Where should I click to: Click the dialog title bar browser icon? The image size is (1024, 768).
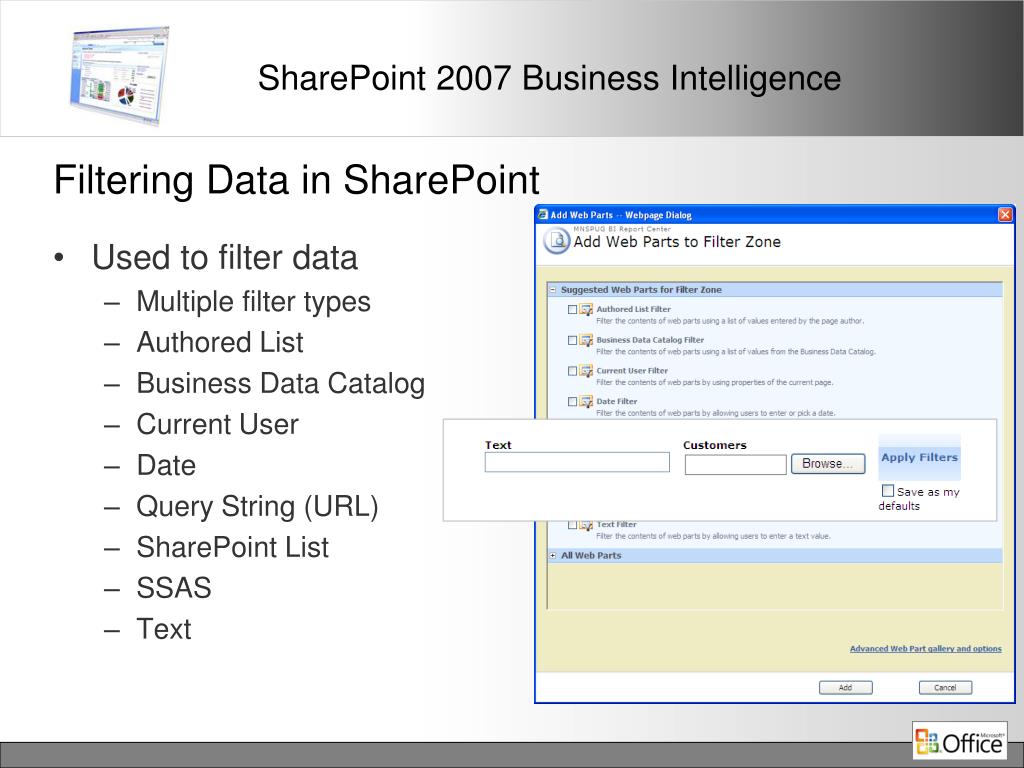[x=542, y=214]
